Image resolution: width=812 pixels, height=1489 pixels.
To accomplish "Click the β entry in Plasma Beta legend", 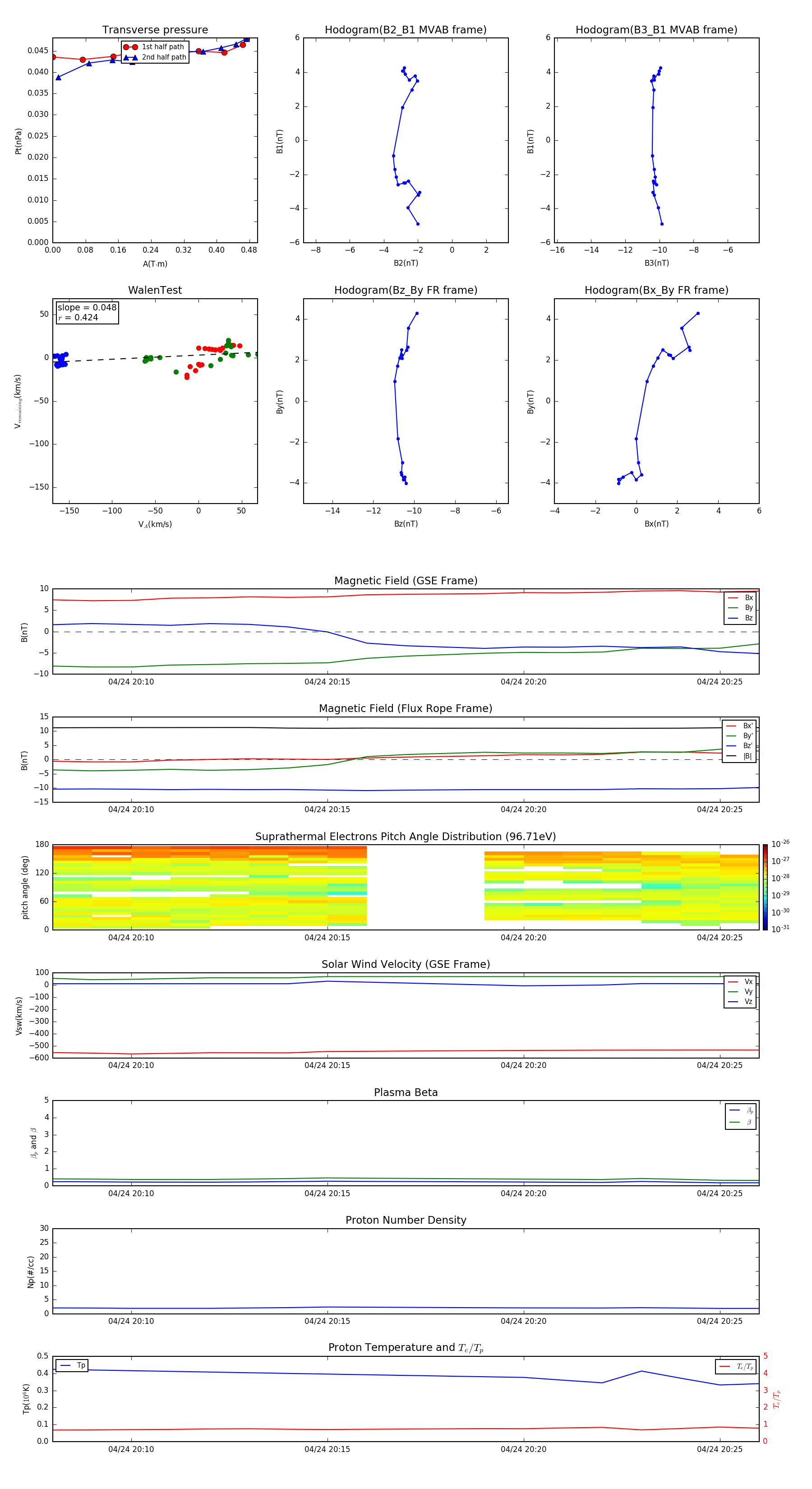I will tap(741, 1123).
